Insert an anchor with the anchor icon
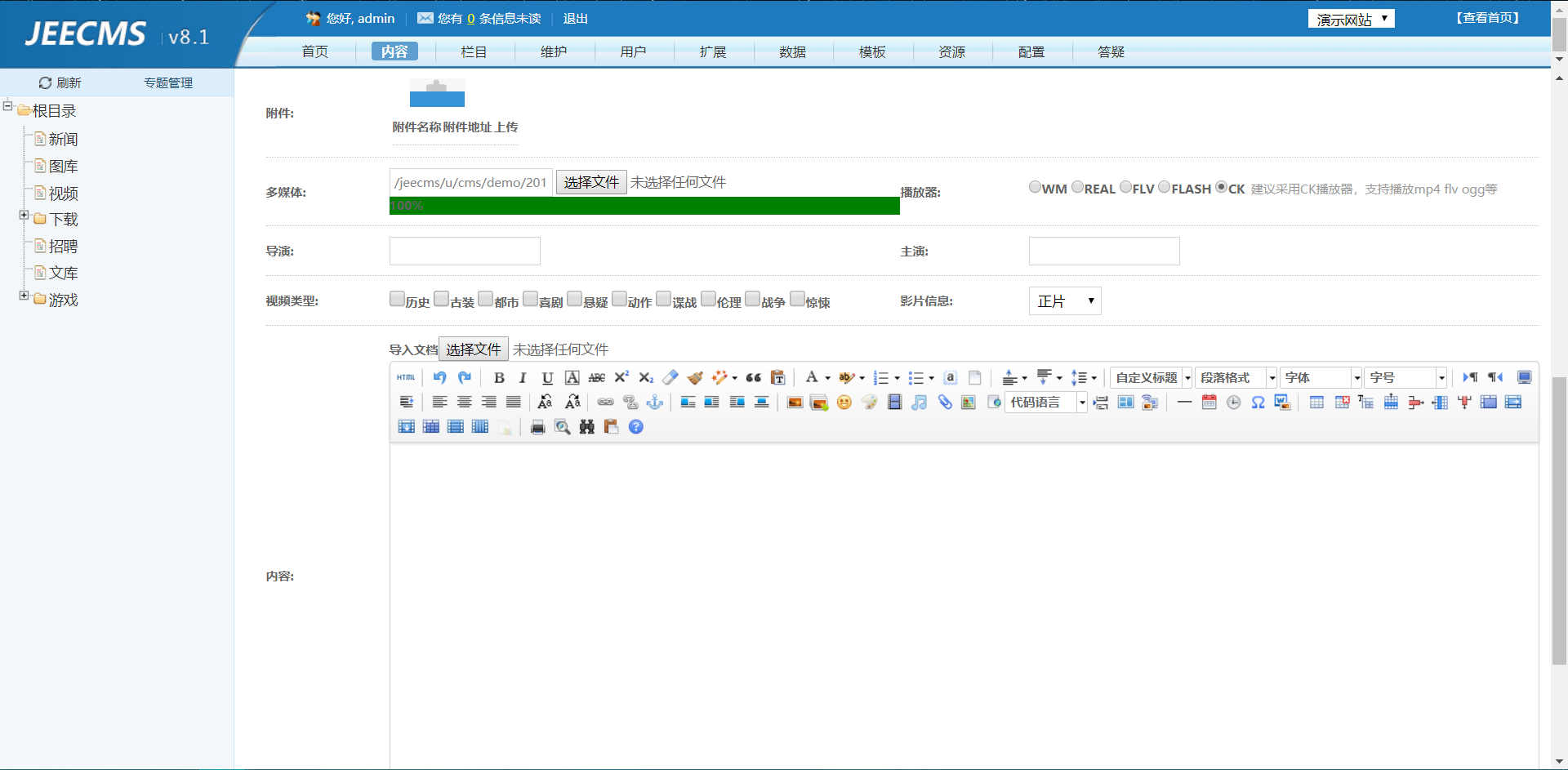This screenshot has width=1568, height=770. 654,402
